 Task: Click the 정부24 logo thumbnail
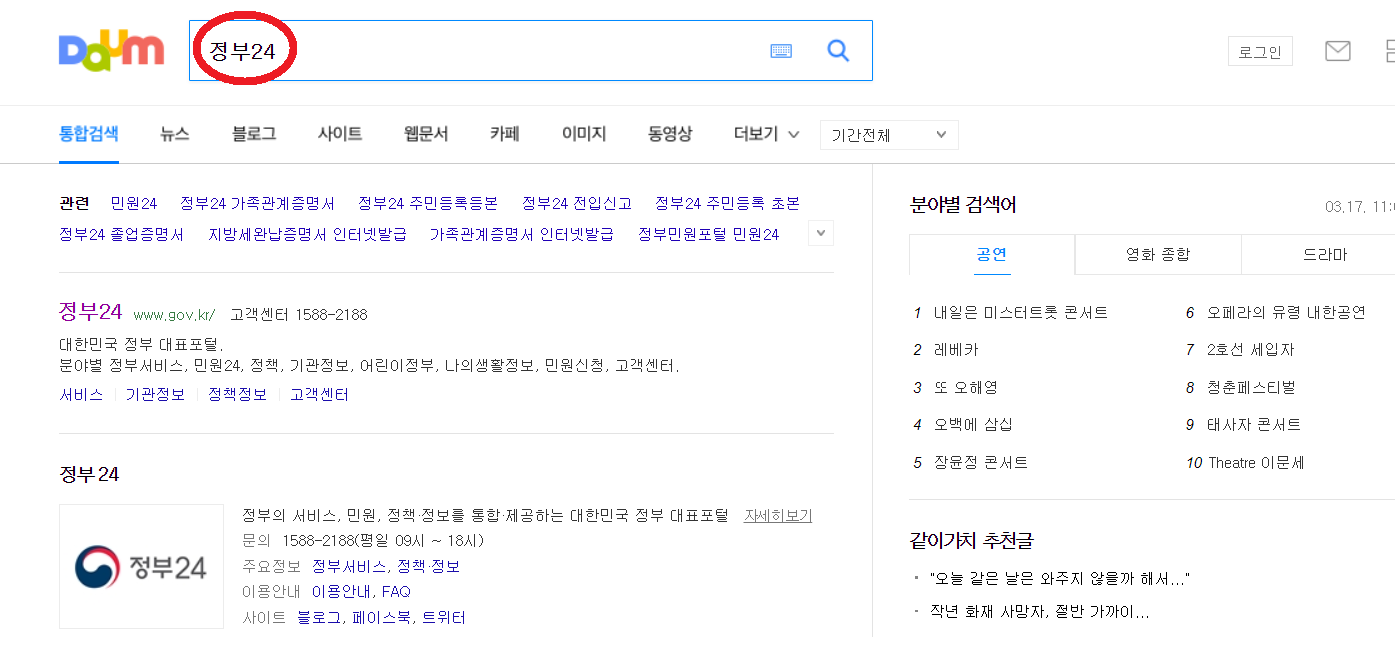coord(141,566)
